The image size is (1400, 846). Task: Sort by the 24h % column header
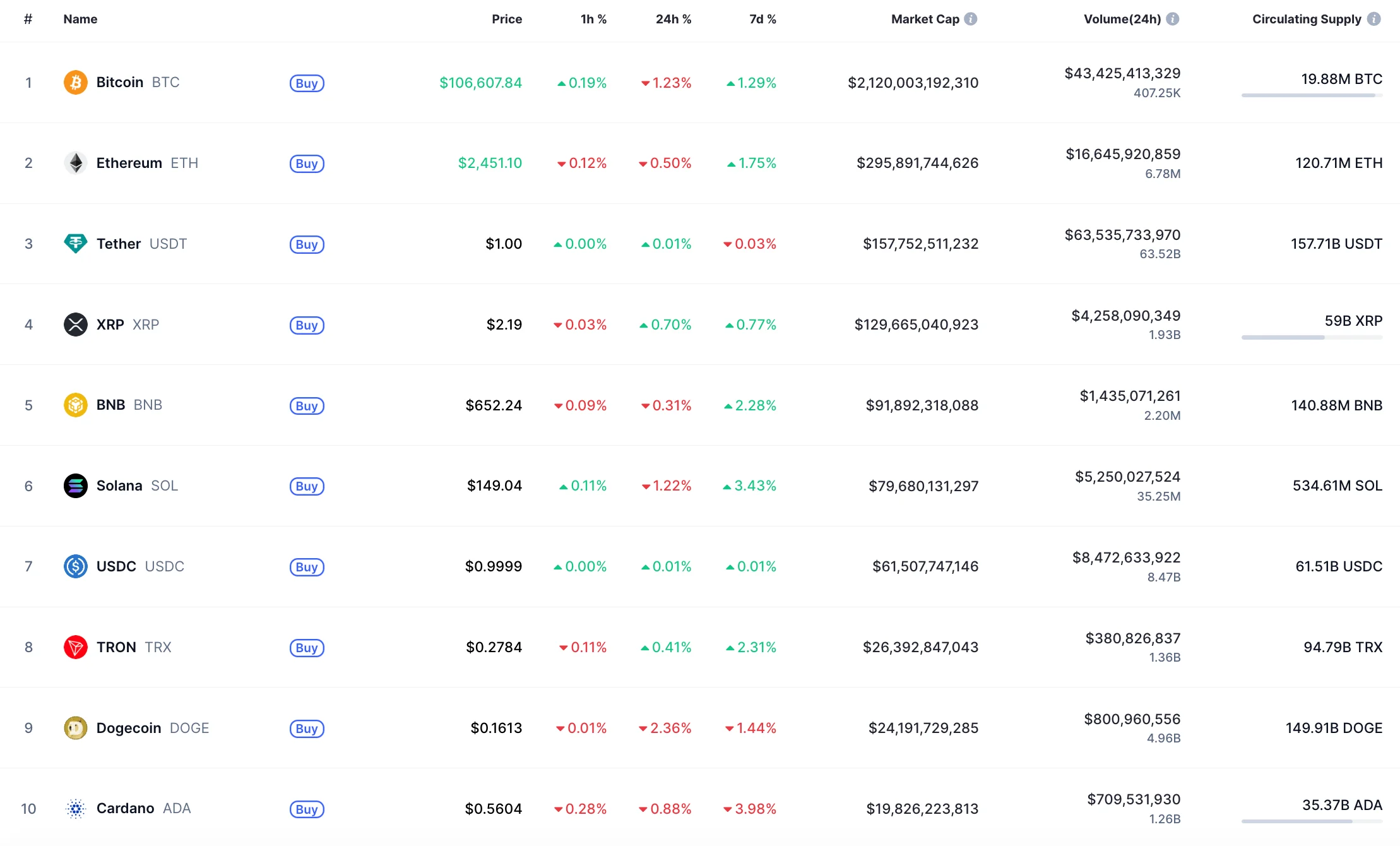(x=673, y=19)
